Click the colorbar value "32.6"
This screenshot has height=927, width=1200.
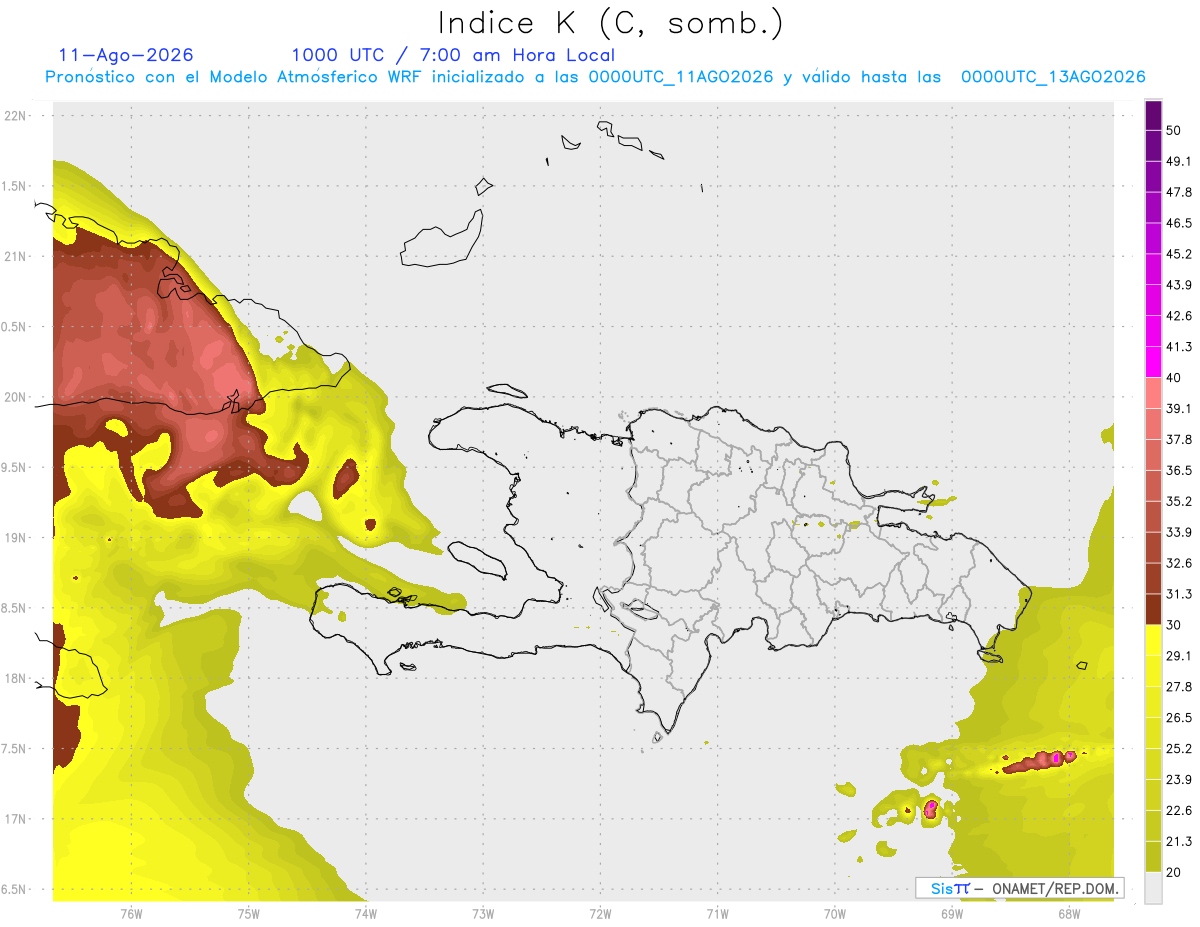(x=1179, y=563)
